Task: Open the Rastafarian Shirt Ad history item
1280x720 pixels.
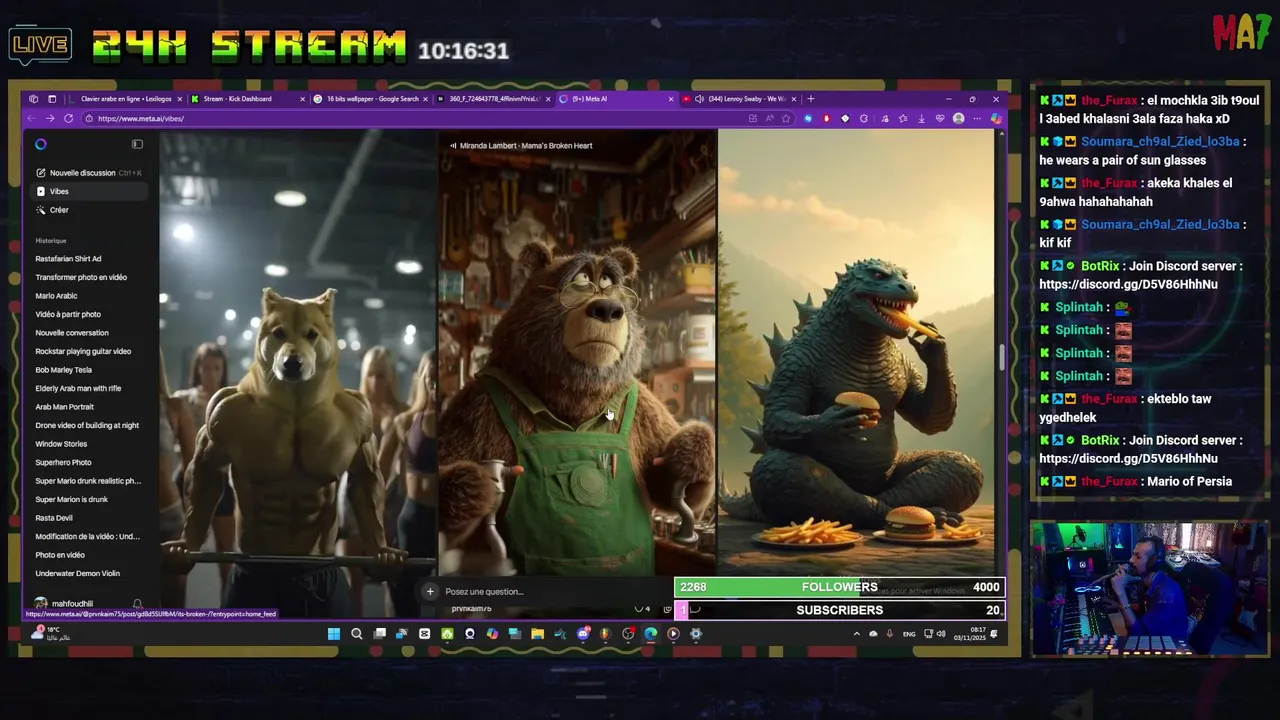Action: 68,259
